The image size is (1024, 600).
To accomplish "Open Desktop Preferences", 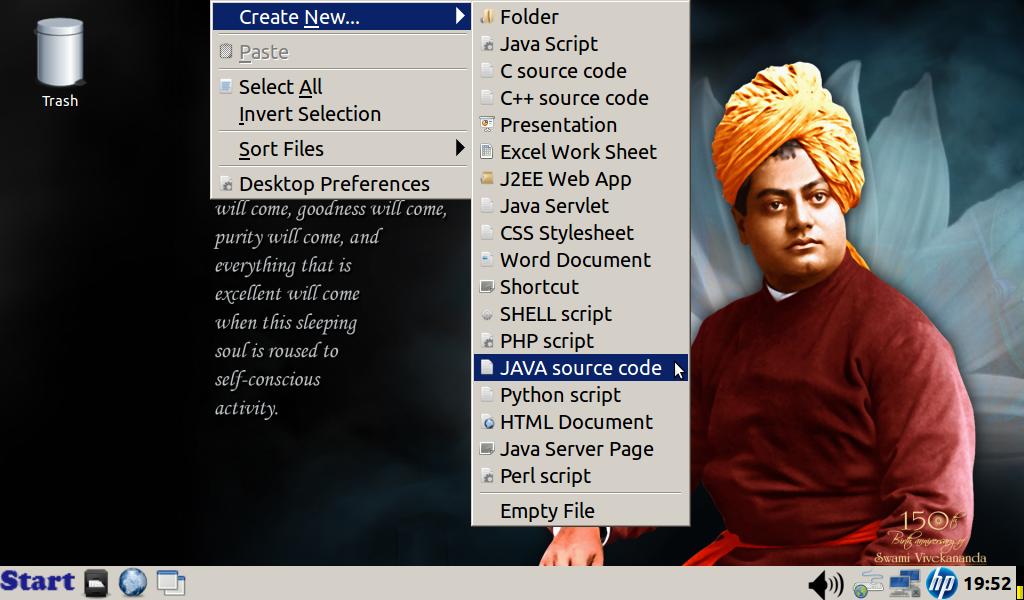I will [340, 184].
